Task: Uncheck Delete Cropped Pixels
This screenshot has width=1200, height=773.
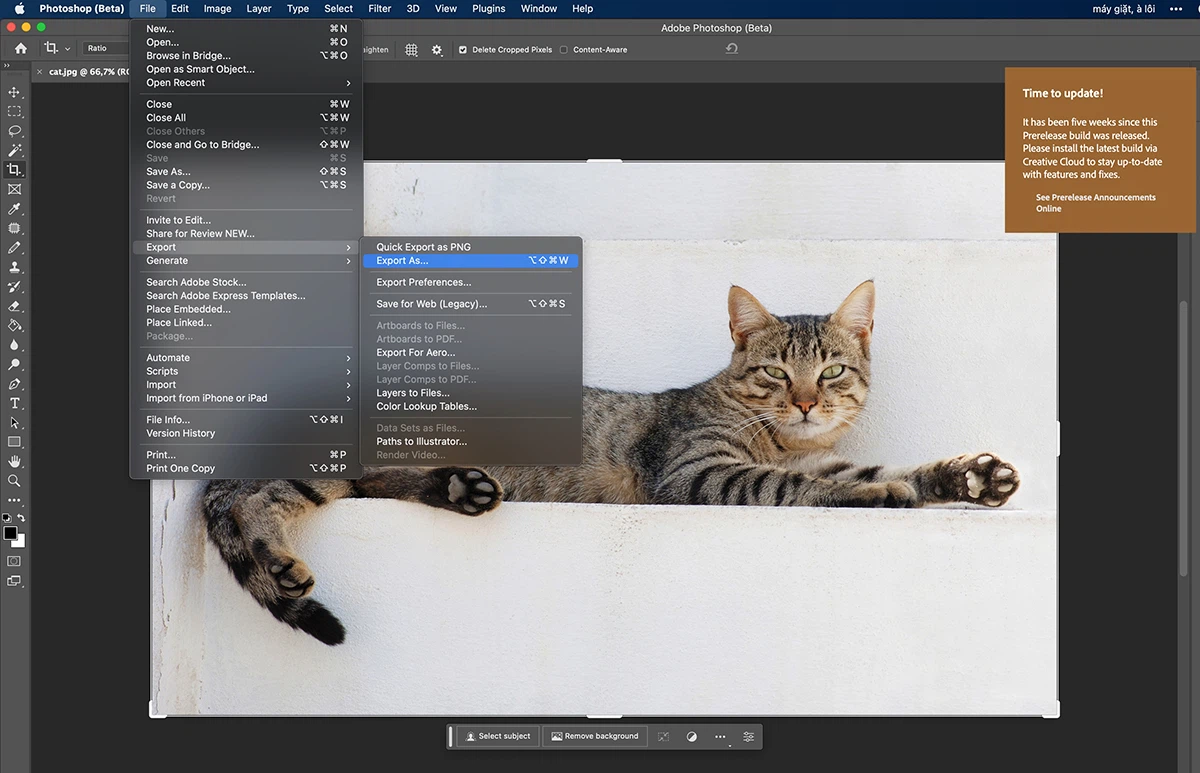Action: click(462, 49)
